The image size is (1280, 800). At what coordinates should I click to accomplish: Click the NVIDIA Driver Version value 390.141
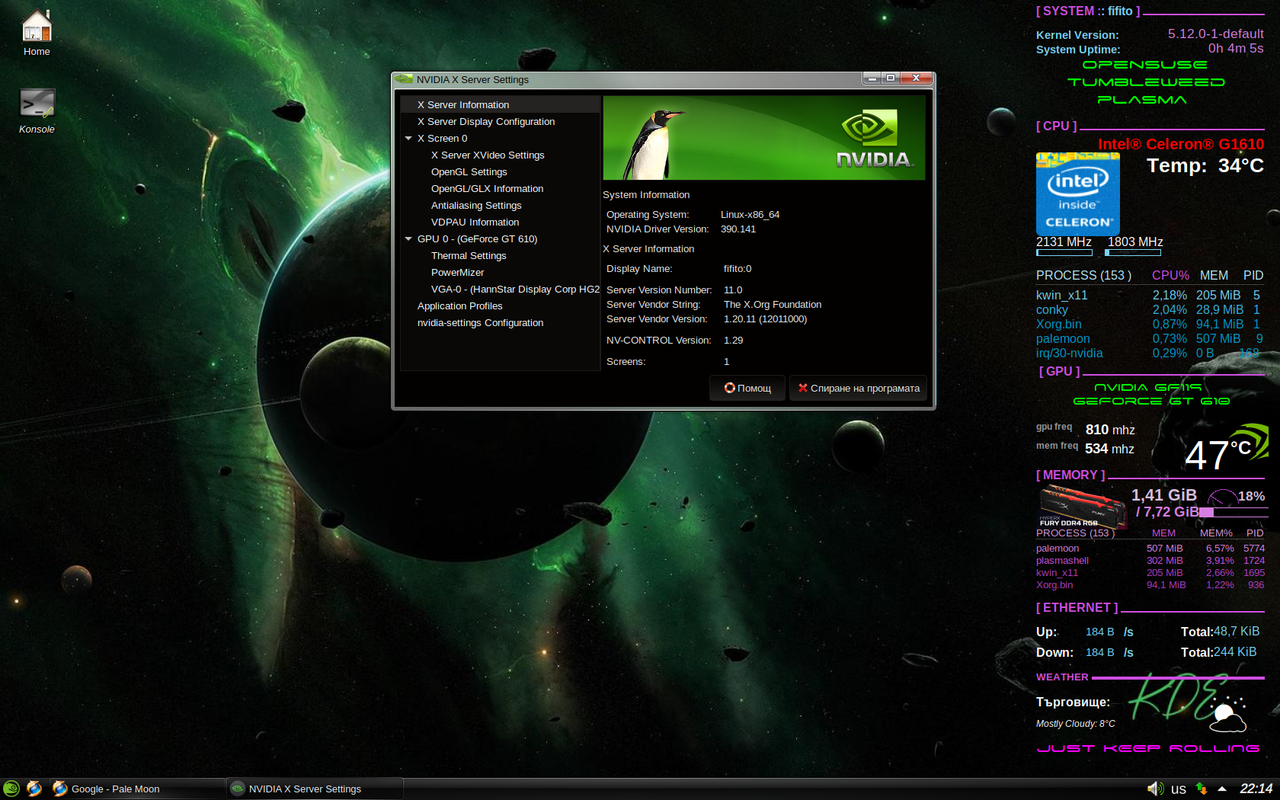click(x=738, y=230)
